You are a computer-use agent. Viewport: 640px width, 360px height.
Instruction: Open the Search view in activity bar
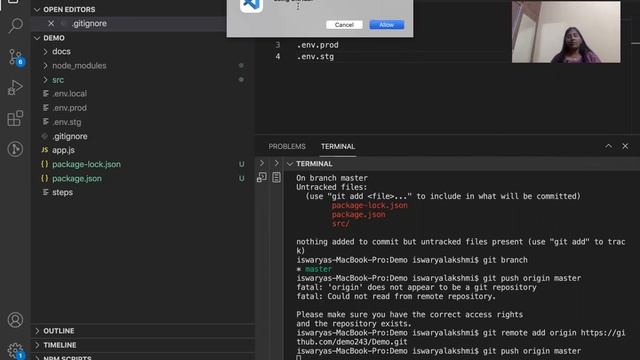[x=16, y=25]
